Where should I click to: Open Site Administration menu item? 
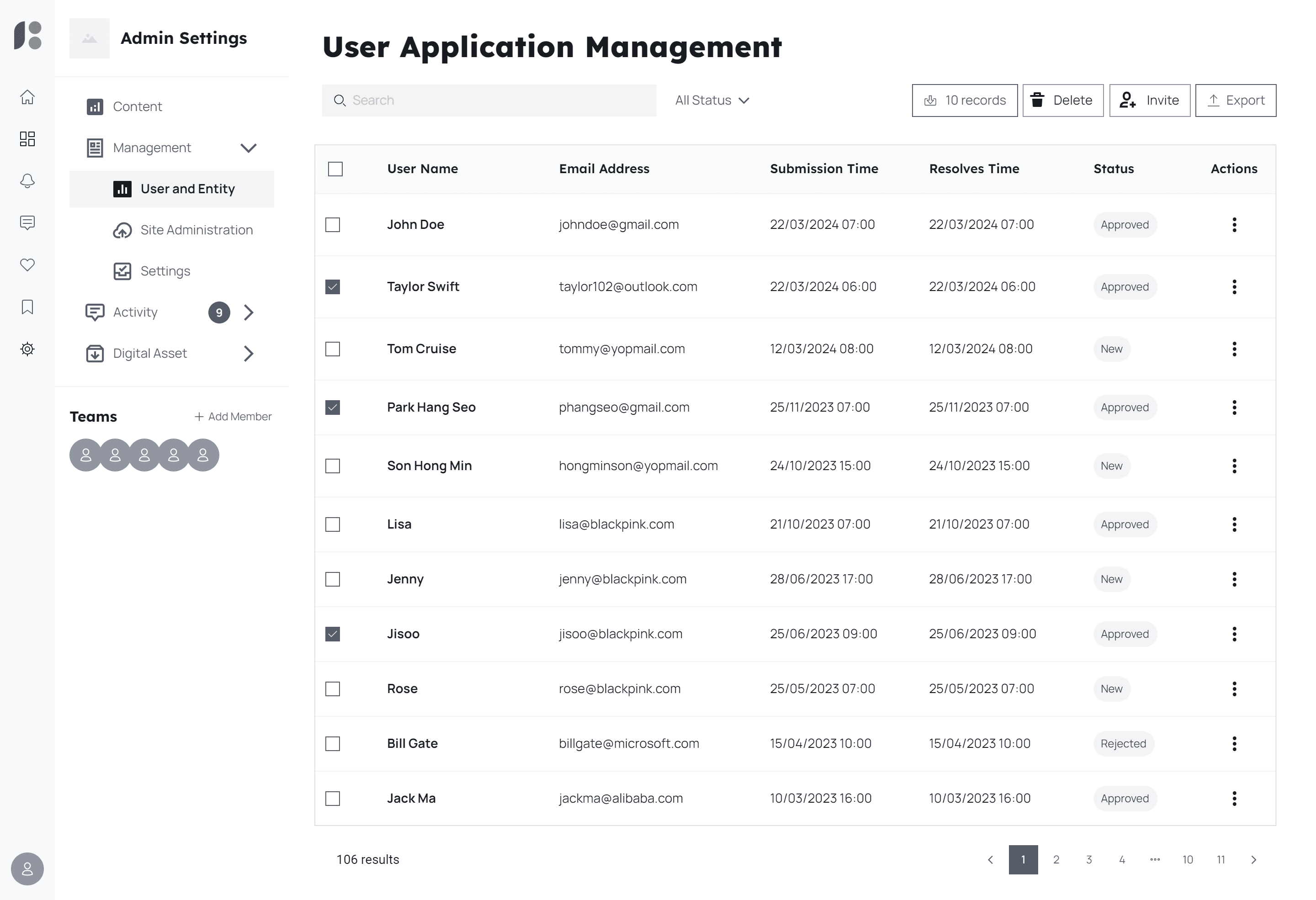(182, 230)
